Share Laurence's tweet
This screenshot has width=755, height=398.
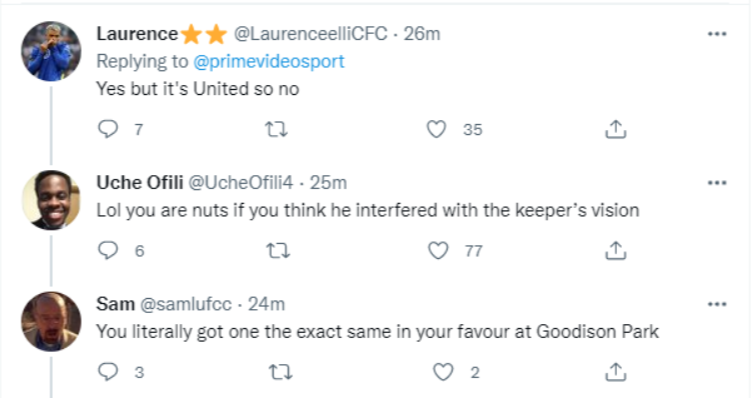[615, 129]
